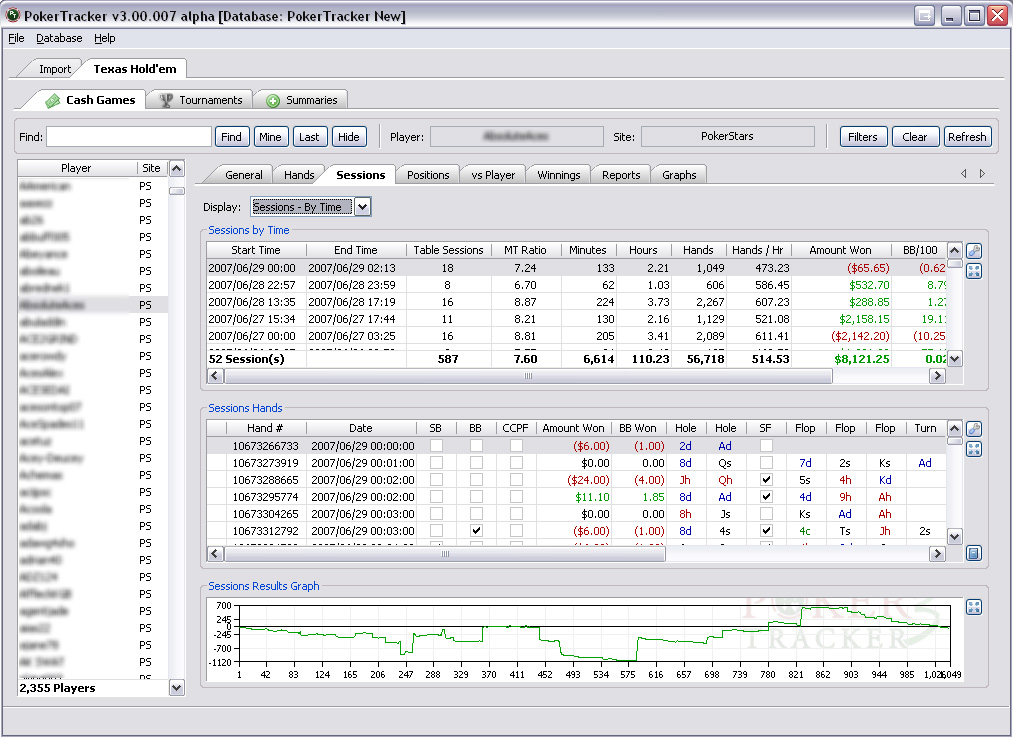Viewport: 1013px width, 738px height.
Task: Click the Refresh button
Action: coord(967,137)
